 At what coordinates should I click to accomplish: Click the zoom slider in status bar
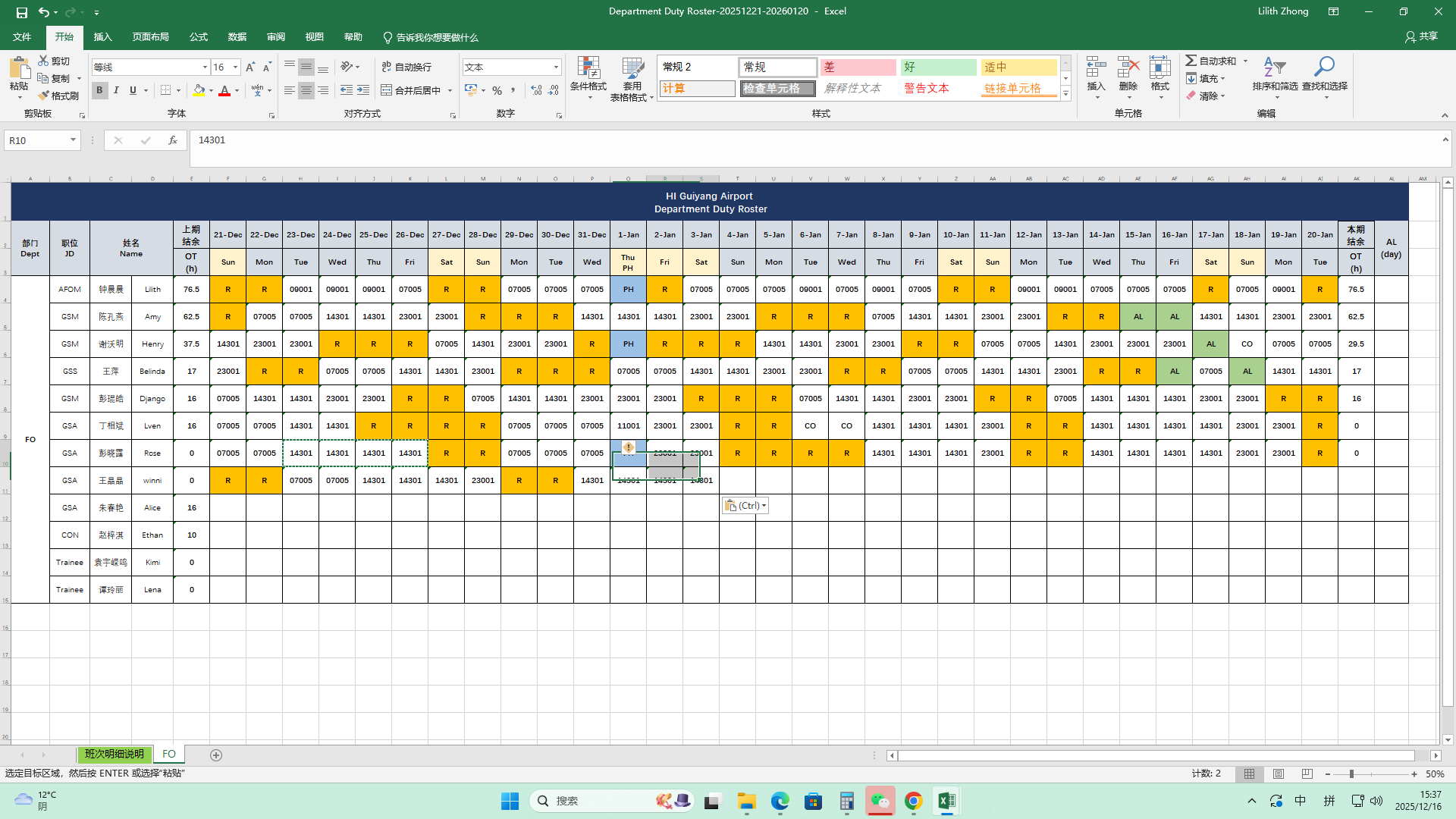point(1351,774)
